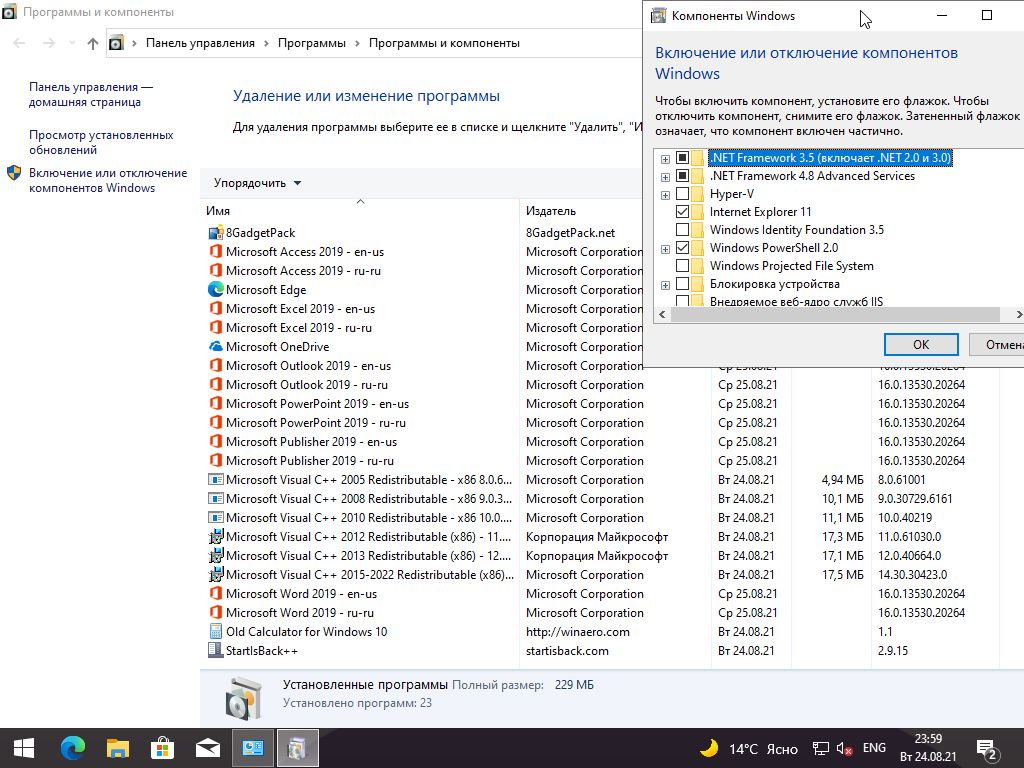Click the Отмена button in components dialog
1024x768 pixels.
[x=999, y=345]
